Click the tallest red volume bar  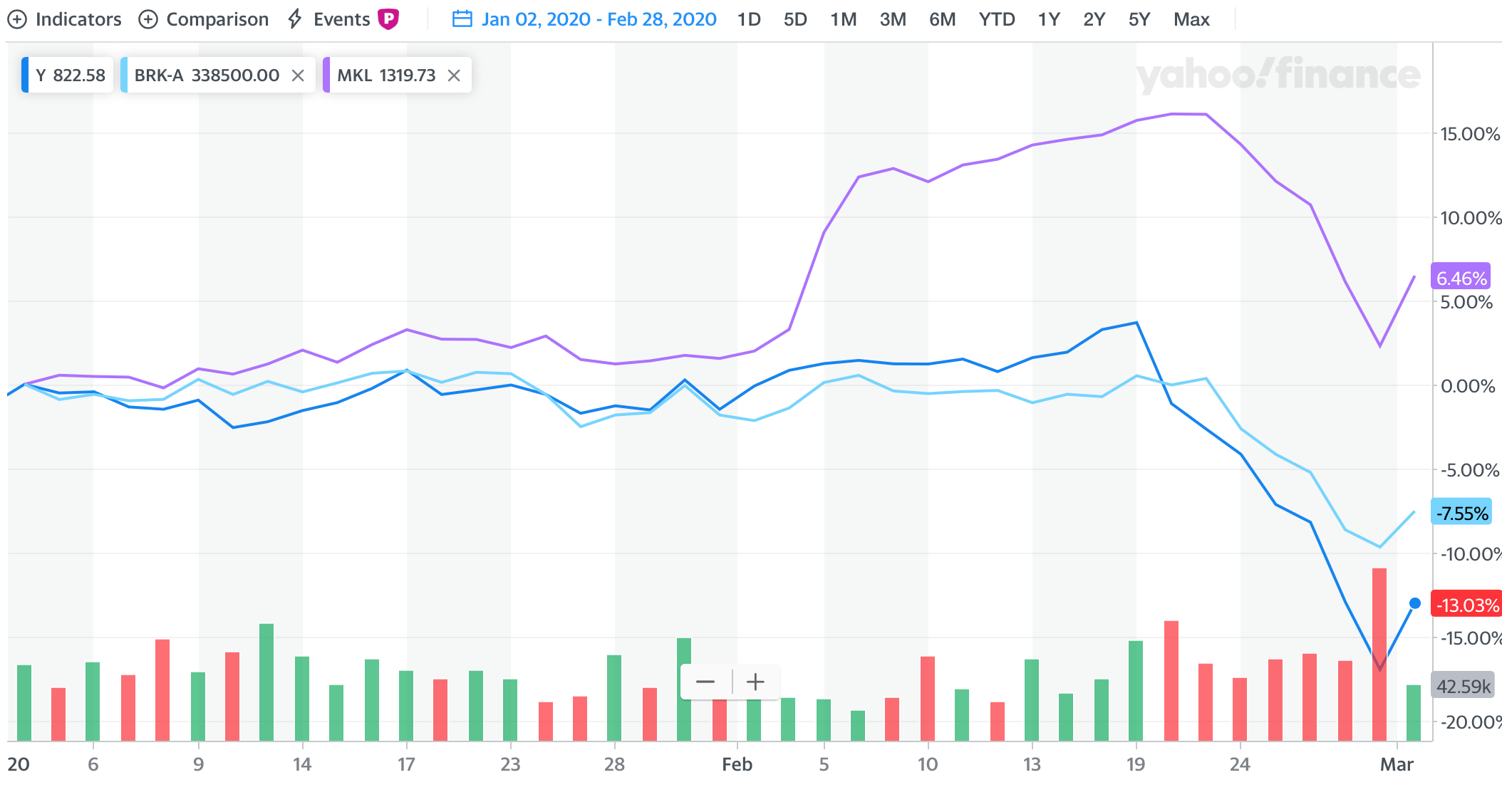[x=1379, y=654]
